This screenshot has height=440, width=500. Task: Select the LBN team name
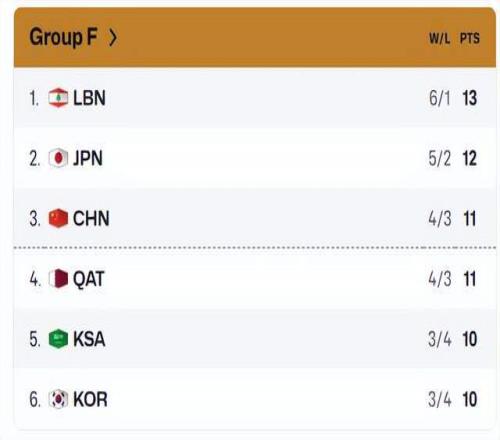tap(89, 98)
